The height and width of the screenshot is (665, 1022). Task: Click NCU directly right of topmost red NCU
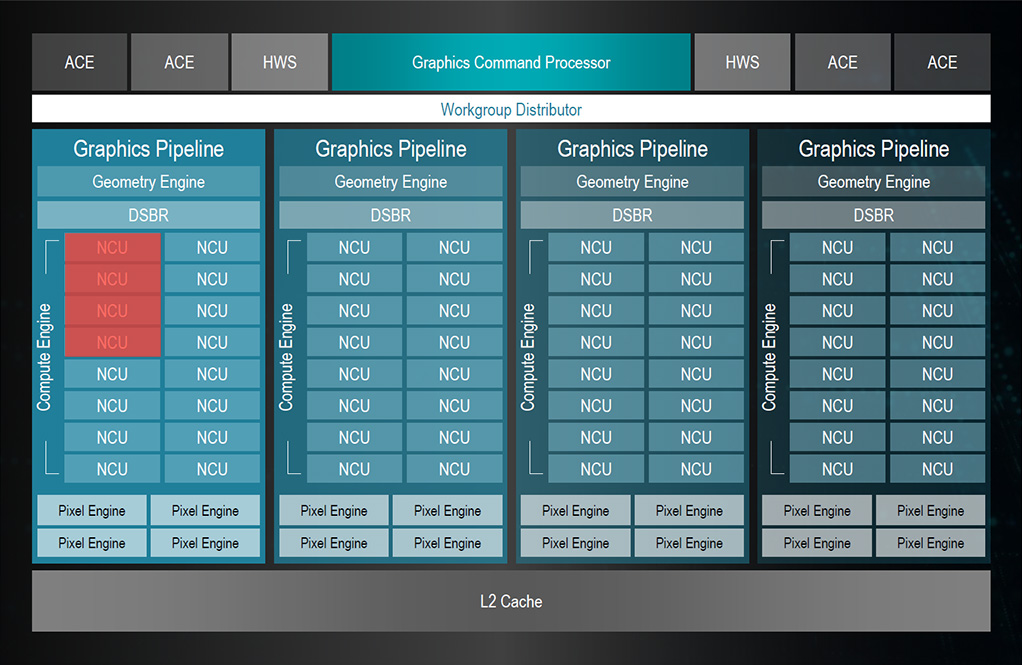click(x=212, y=248)
